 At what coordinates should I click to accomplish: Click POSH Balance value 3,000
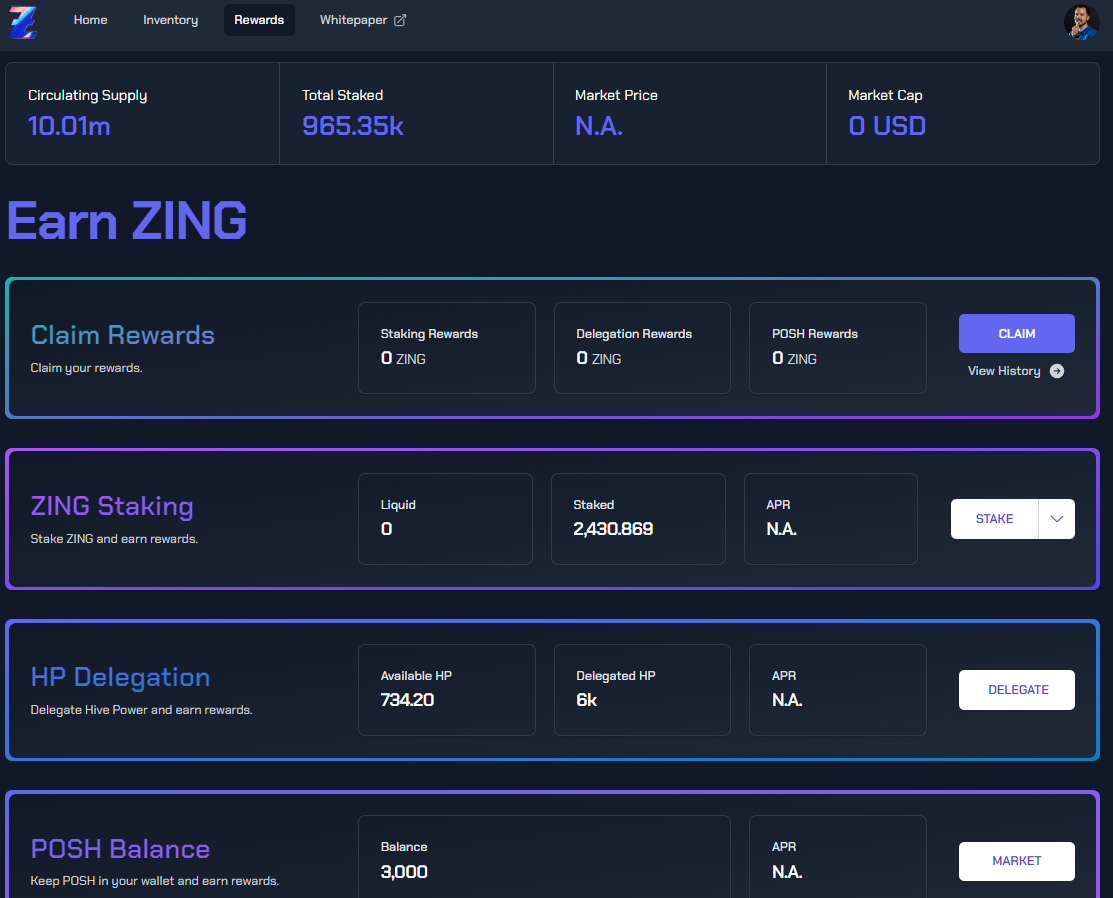click(404, 872)
